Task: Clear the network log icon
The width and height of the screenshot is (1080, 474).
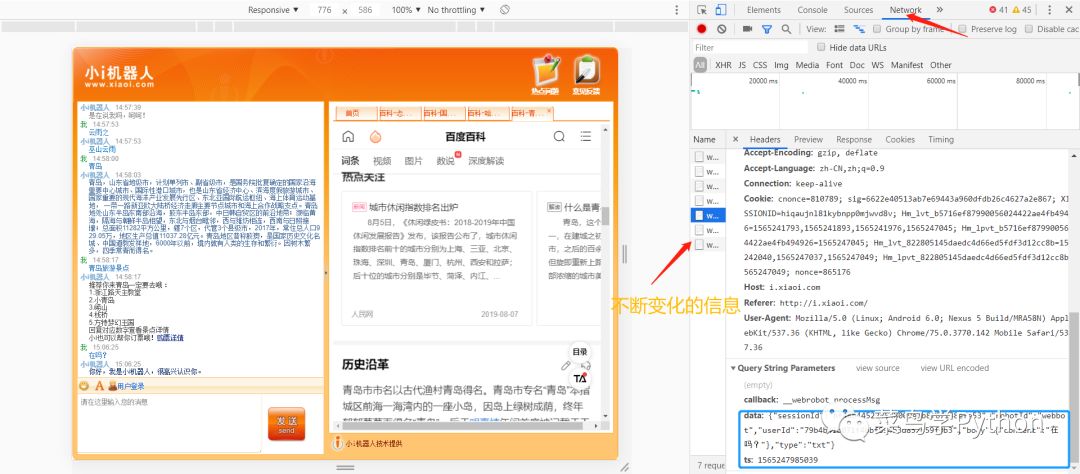Action: 721,29
